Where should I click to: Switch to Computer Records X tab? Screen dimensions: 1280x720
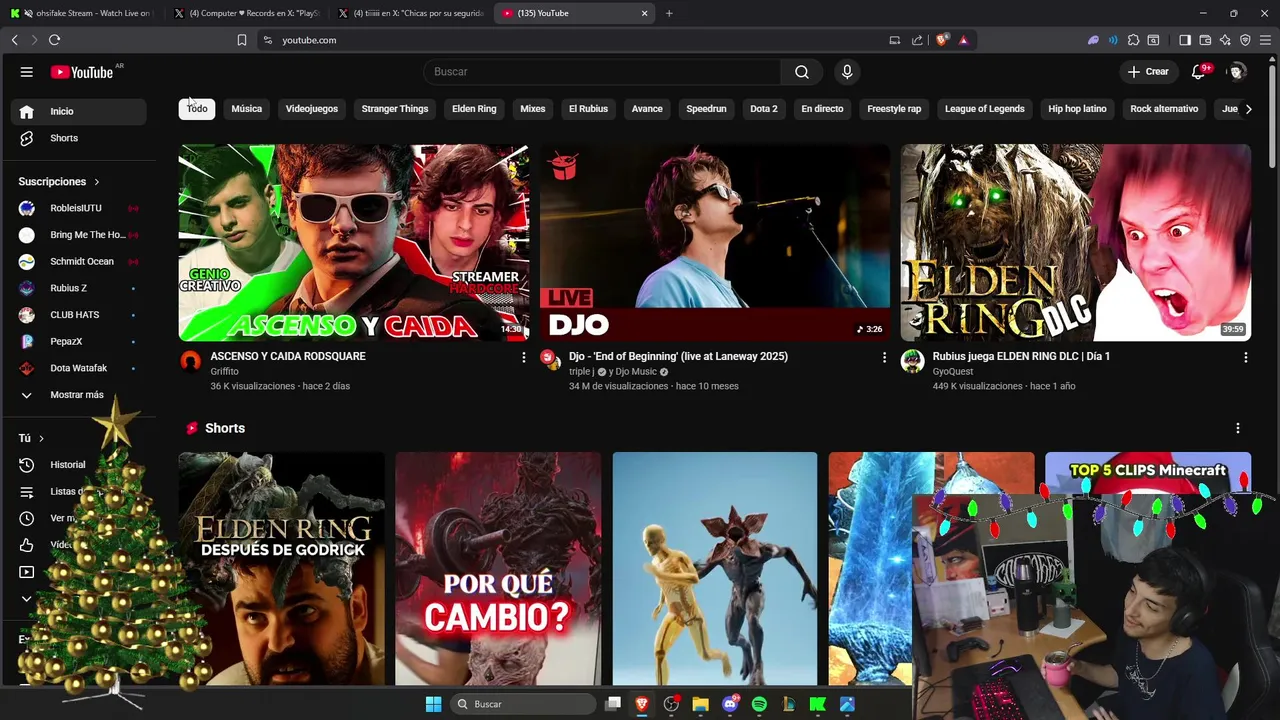pos(247,13)
